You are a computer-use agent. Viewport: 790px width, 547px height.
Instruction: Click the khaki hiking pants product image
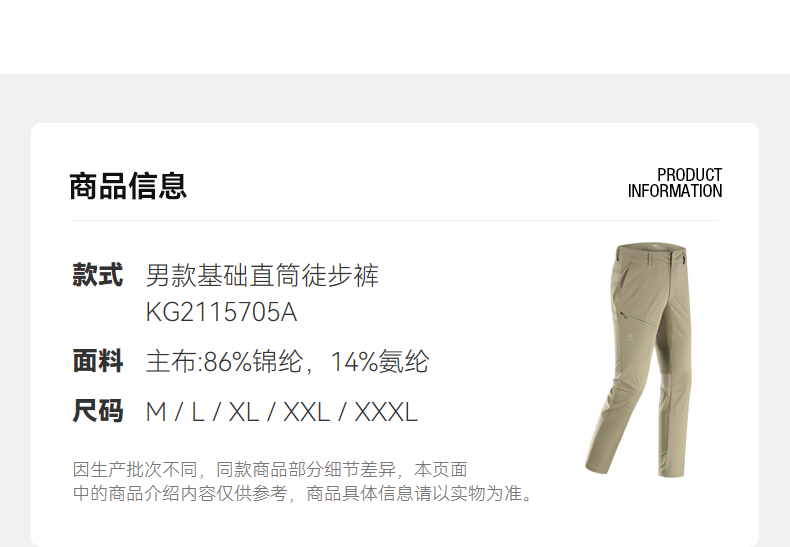[638, 360]
